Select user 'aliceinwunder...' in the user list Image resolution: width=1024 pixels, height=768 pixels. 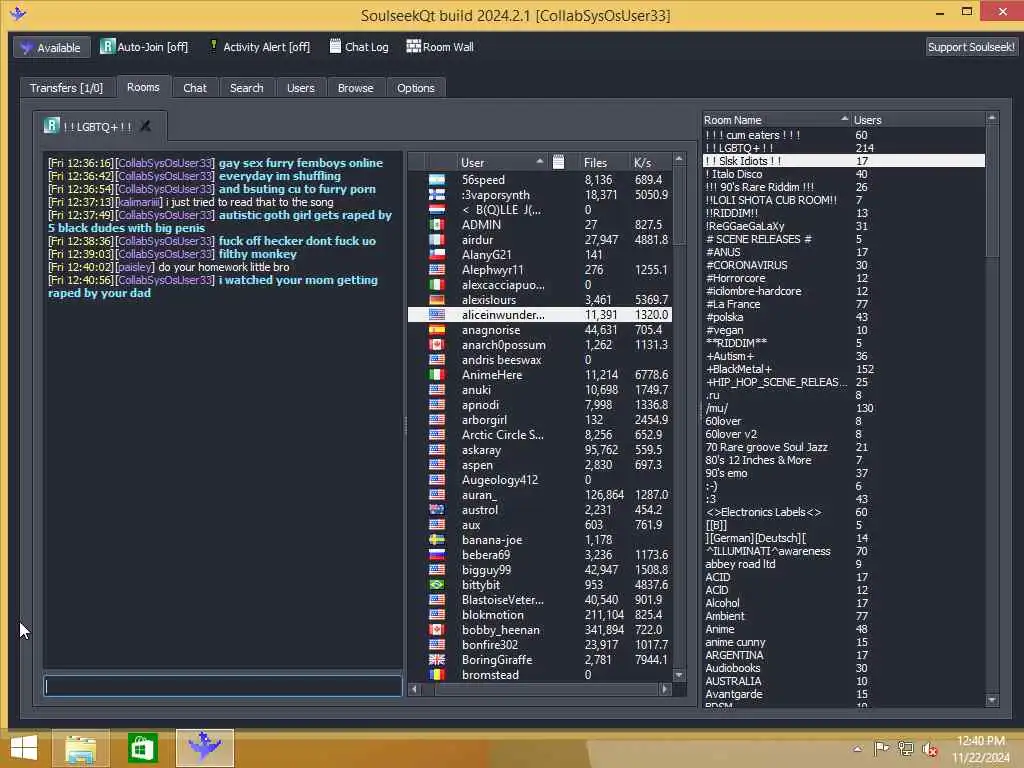[x=540, y=315]
